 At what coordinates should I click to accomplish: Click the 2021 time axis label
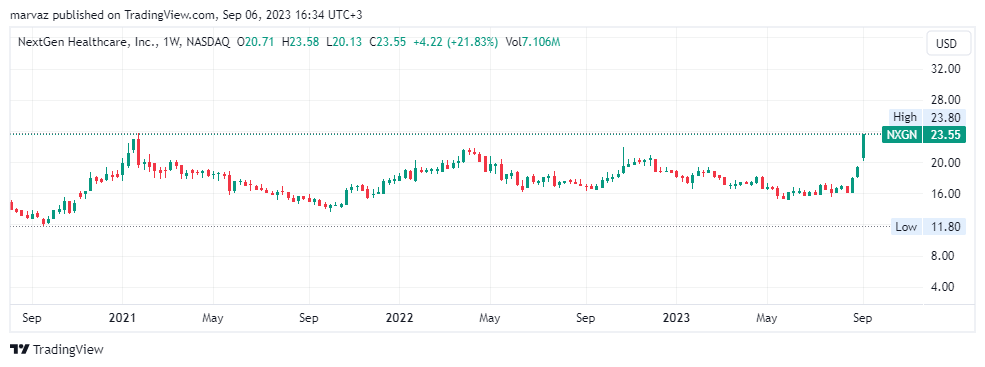click(122, 317)
